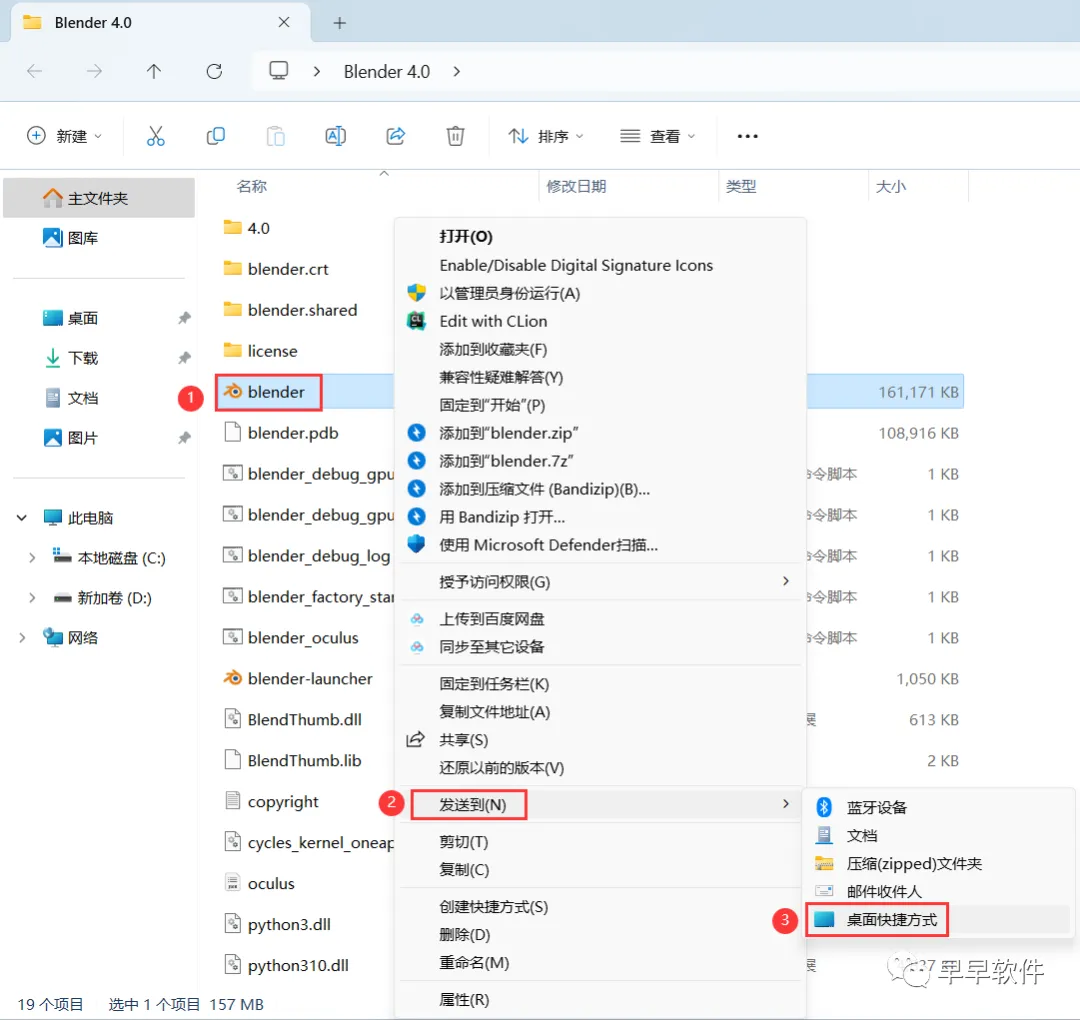Image resolution: width=1080 pixels, height=1020 pixels.
Task: Open the 新建 dropdown
Action: point(64,136)
